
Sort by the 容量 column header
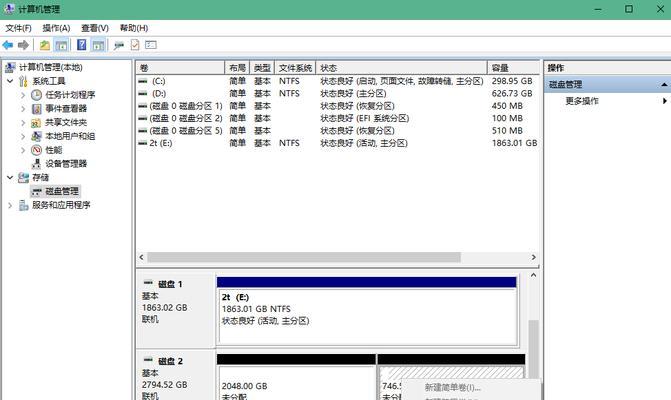click(x=513, y=68)
